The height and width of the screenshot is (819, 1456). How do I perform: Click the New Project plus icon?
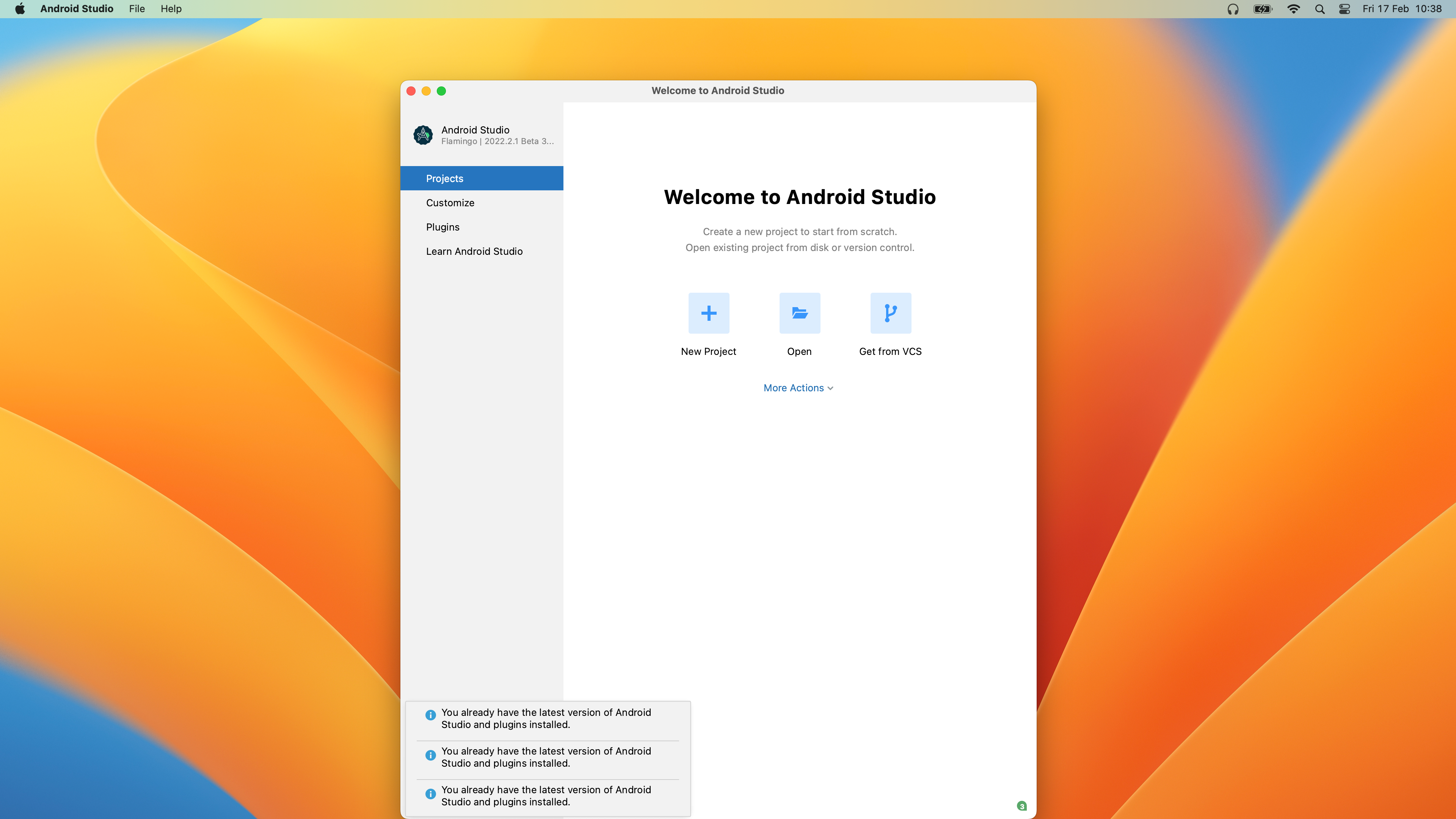click(x=708, y=313)
